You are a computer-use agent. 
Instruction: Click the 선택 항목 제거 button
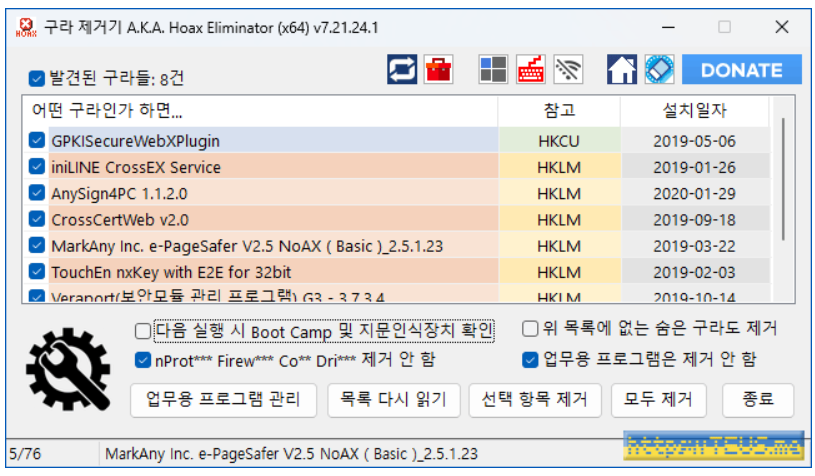(x=535, y=400)
